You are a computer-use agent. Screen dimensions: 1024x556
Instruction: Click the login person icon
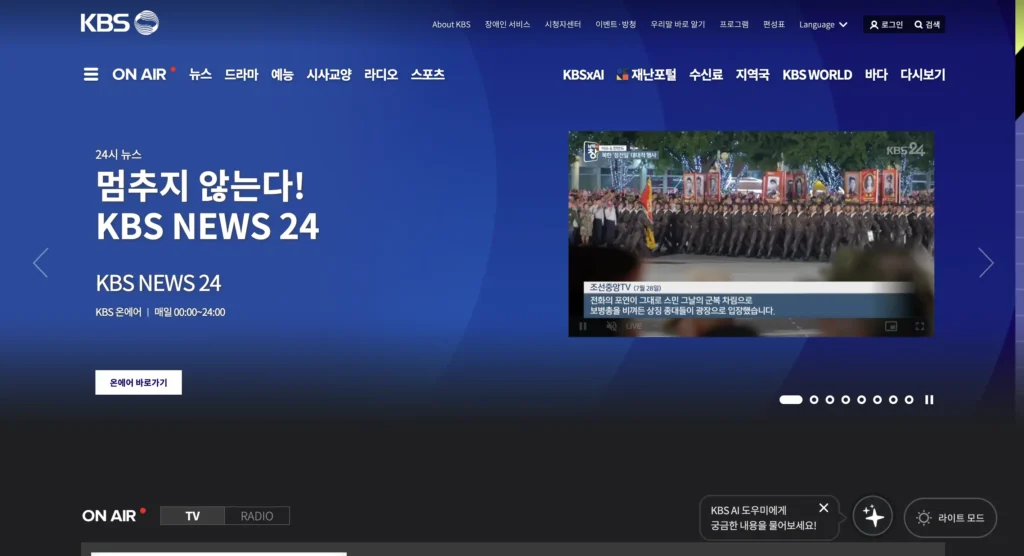(874, 25)
